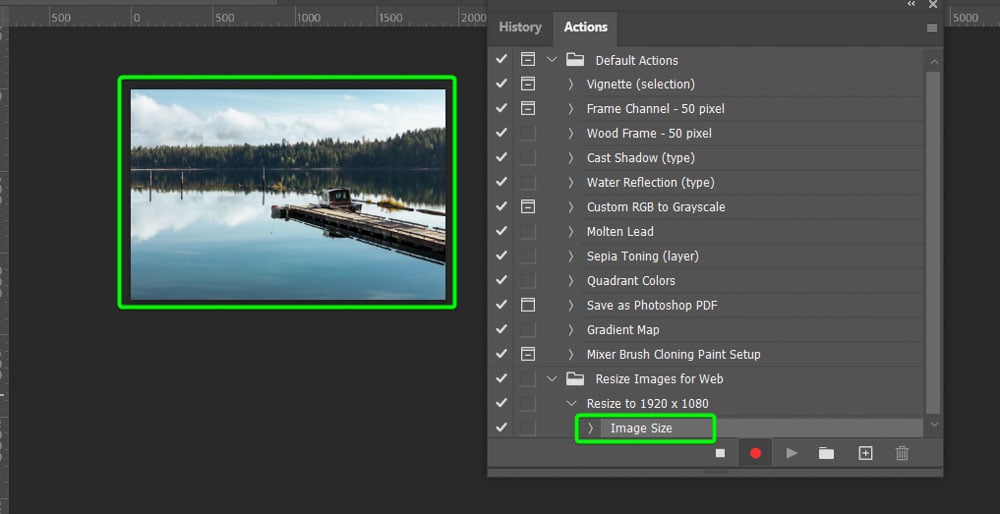Switch to the History tab
The height and width of the screenshot is (514, 1000).
pos(520,27)
